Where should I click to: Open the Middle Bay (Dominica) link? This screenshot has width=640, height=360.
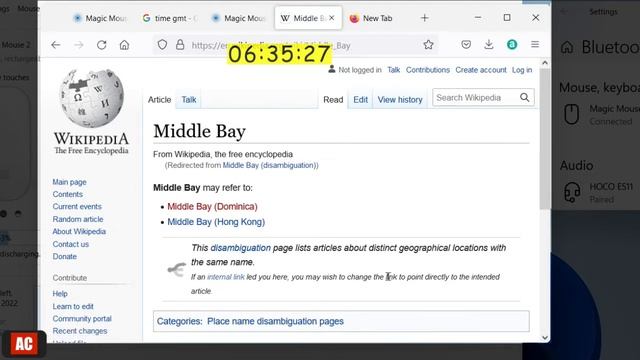(212, 207)
